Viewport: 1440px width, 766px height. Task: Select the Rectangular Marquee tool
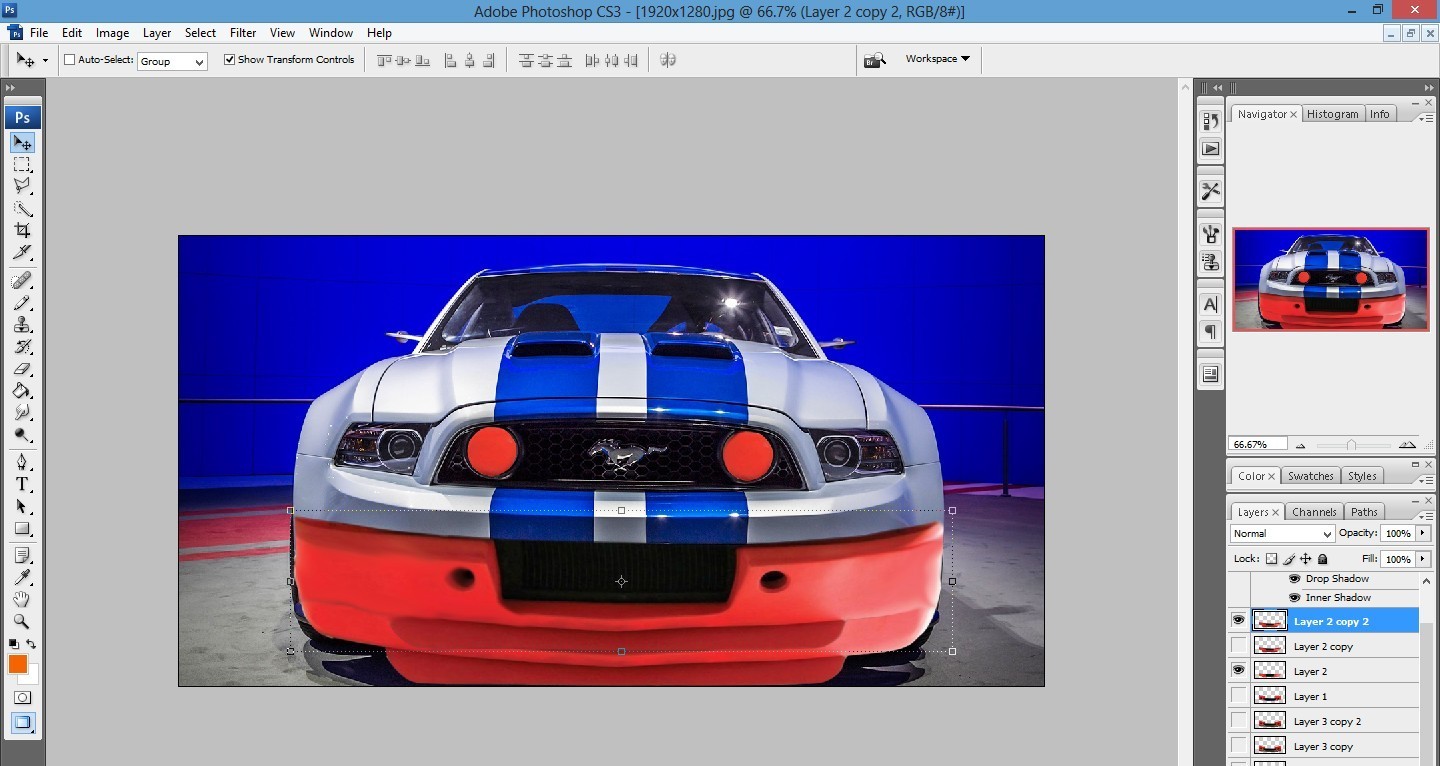(22, 164)
